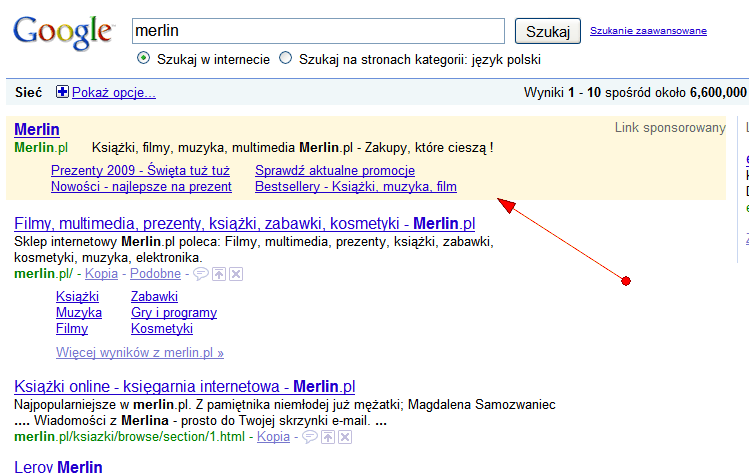This screenshot has height=473, width=749.
Task: Open the 'Zabawki' sitelink
Action: [154, 297]
